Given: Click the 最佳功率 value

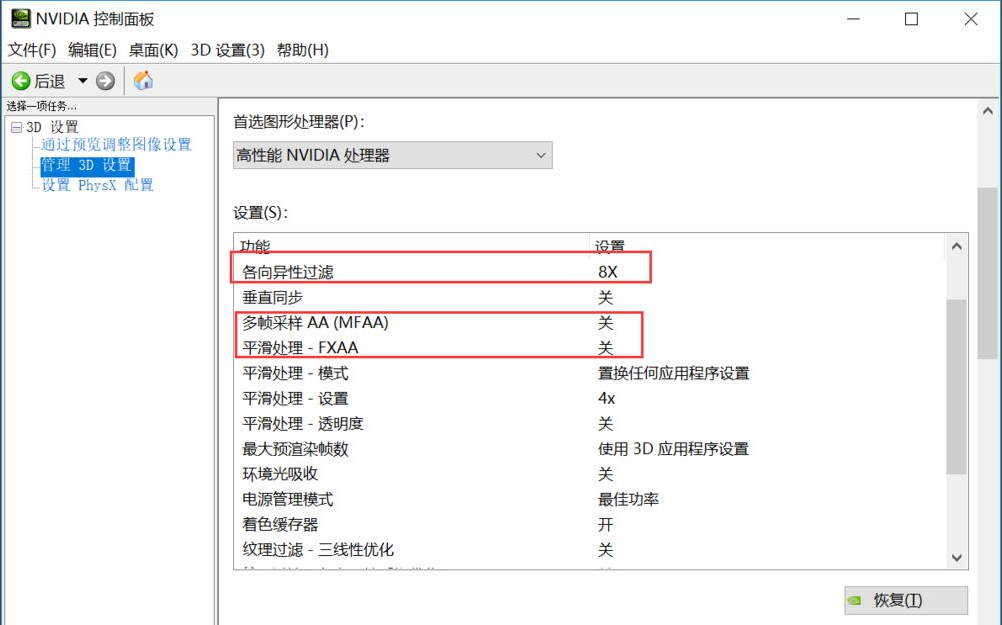Looking at the screenshot, I should pyautogui.click(x=628, y=499).
